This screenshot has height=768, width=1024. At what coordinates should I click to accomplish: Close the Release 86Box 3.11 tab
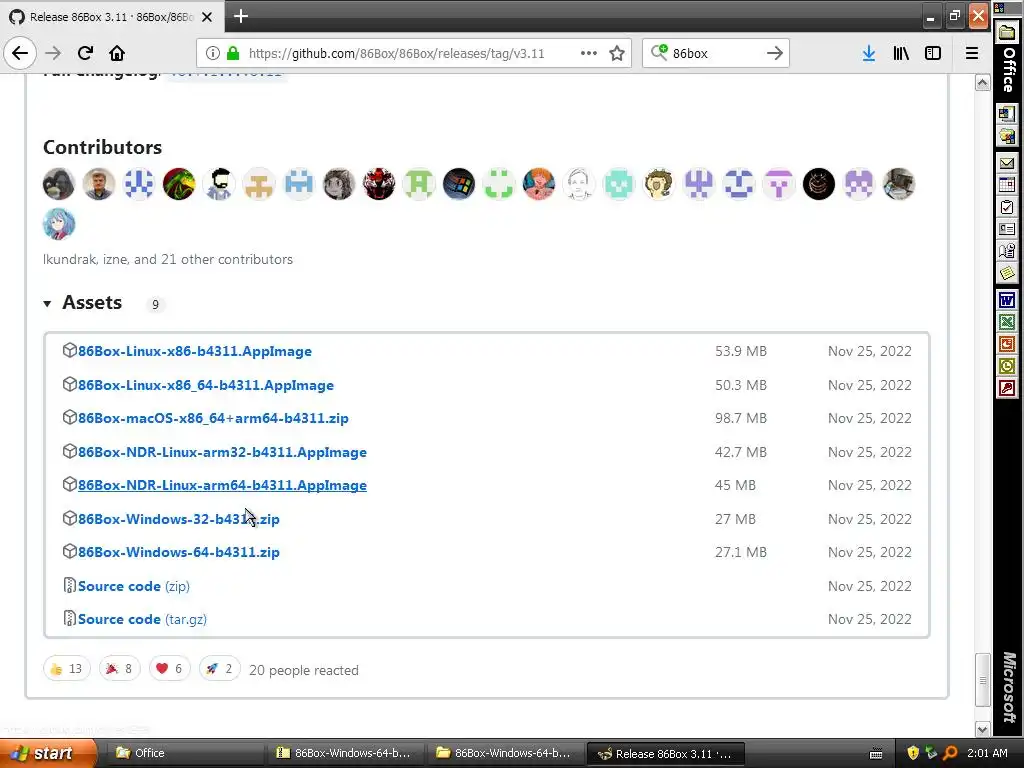(207, 17)
